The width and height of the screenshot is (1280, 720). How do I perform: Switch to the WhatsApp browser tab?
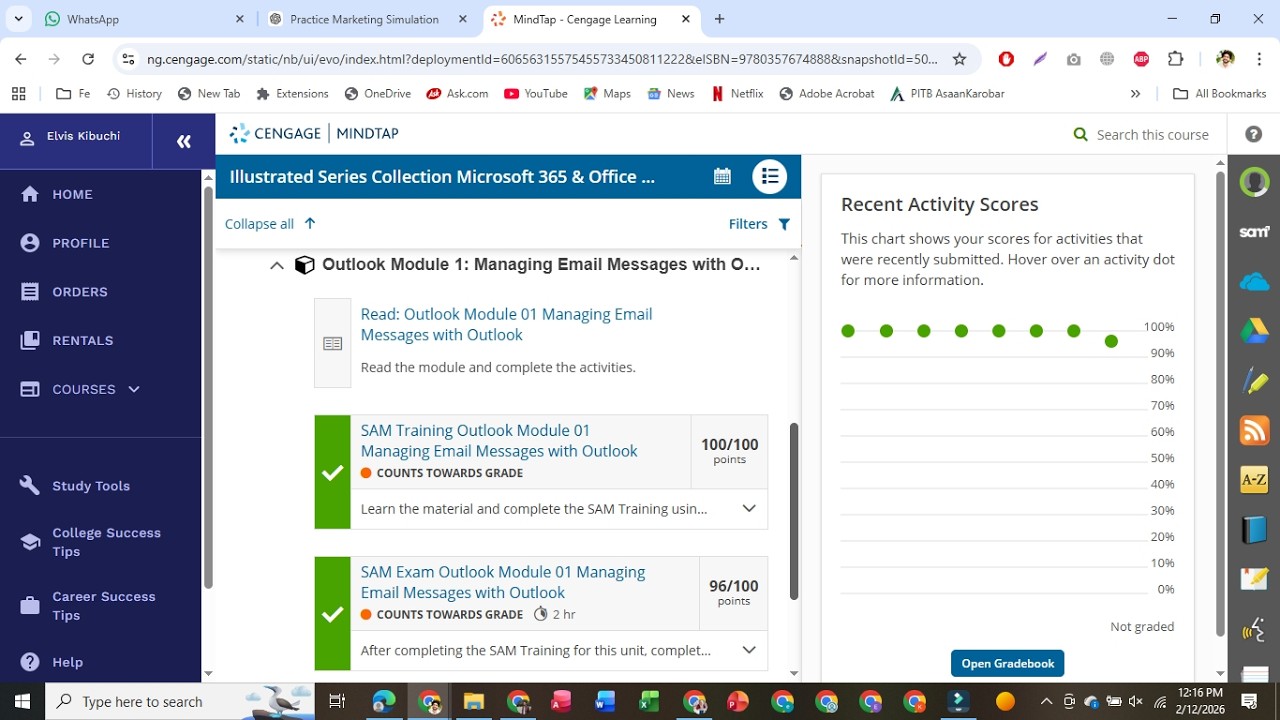point(143,19)
